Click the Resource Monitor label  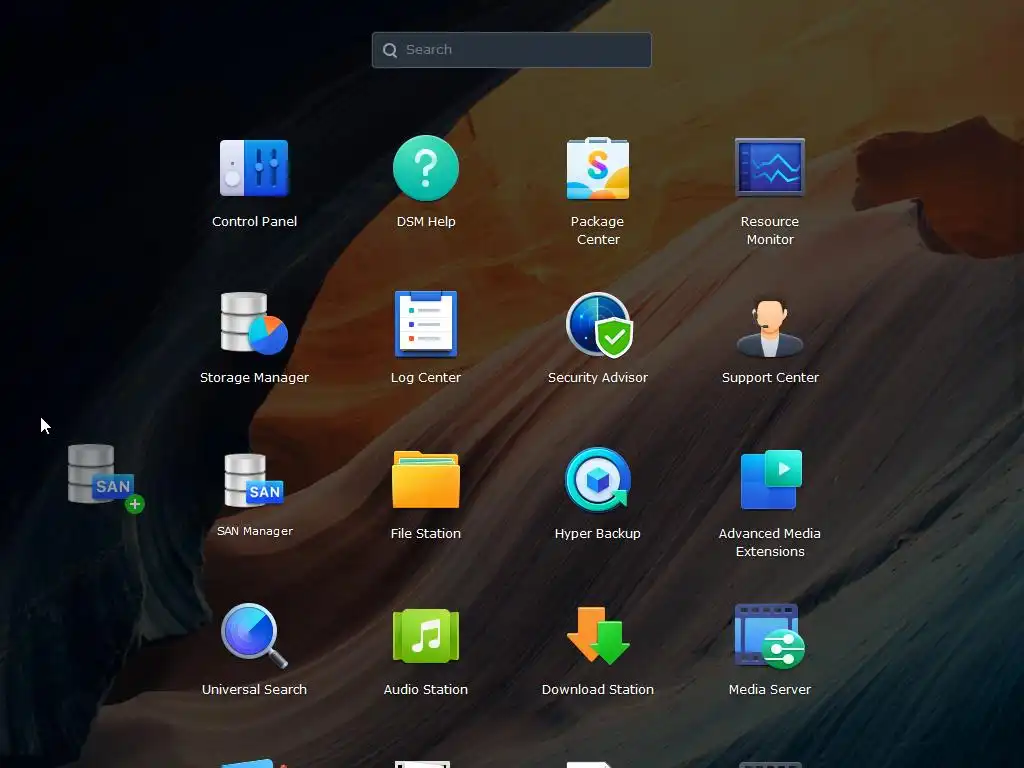click(769, 230)
